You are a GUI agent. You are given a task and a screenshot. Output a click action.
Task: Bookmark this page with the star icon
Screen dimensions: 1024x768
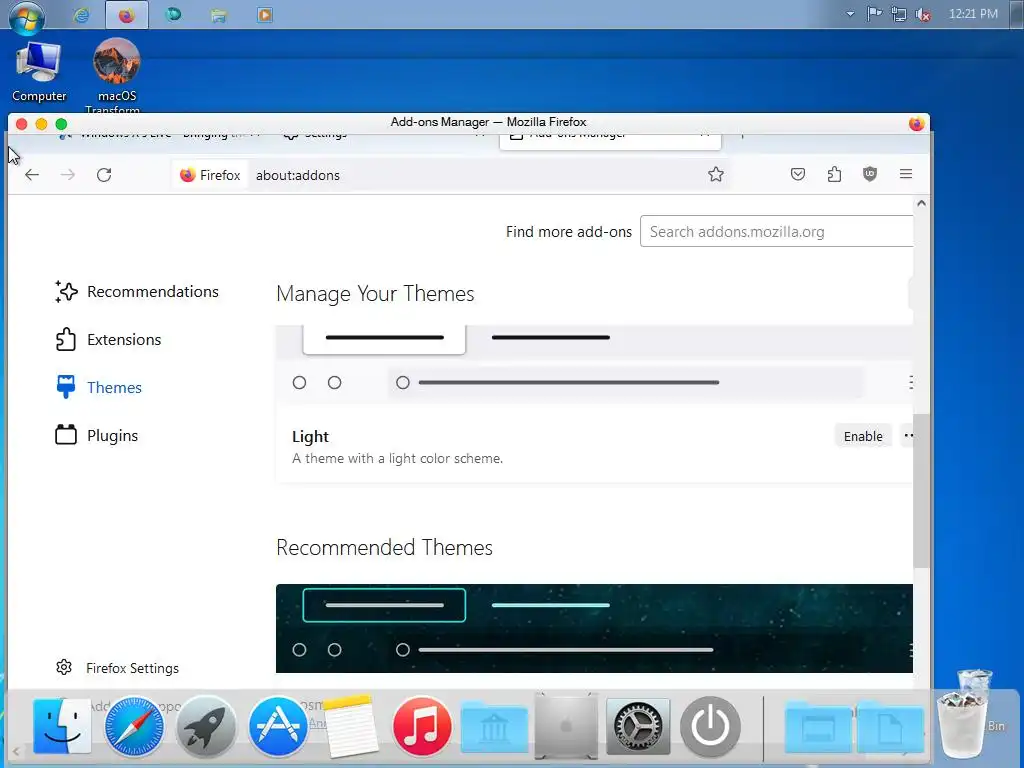pos(716,174)
